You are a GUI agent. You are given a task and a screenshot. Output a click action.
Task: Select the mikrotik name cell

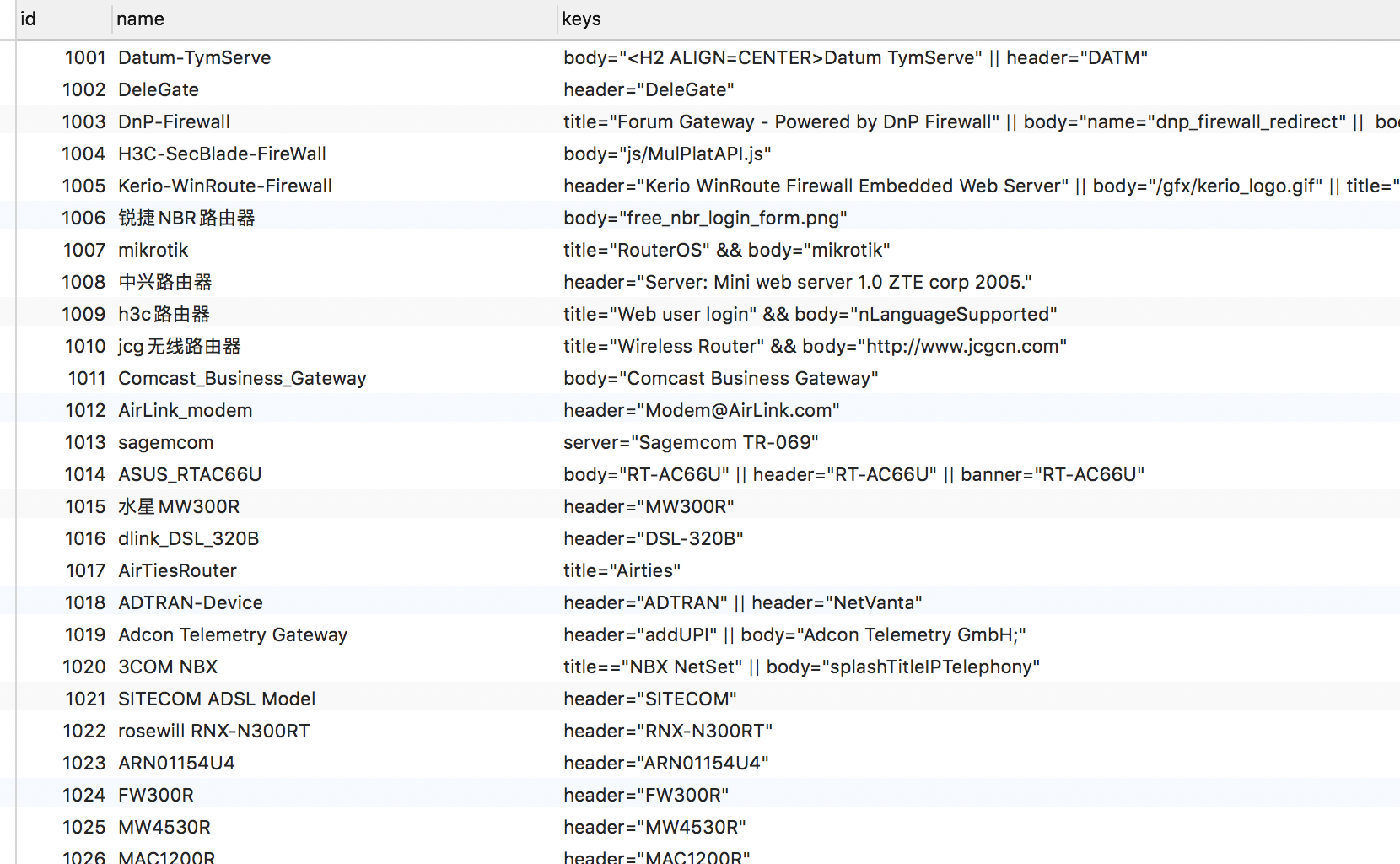(335, 250)
